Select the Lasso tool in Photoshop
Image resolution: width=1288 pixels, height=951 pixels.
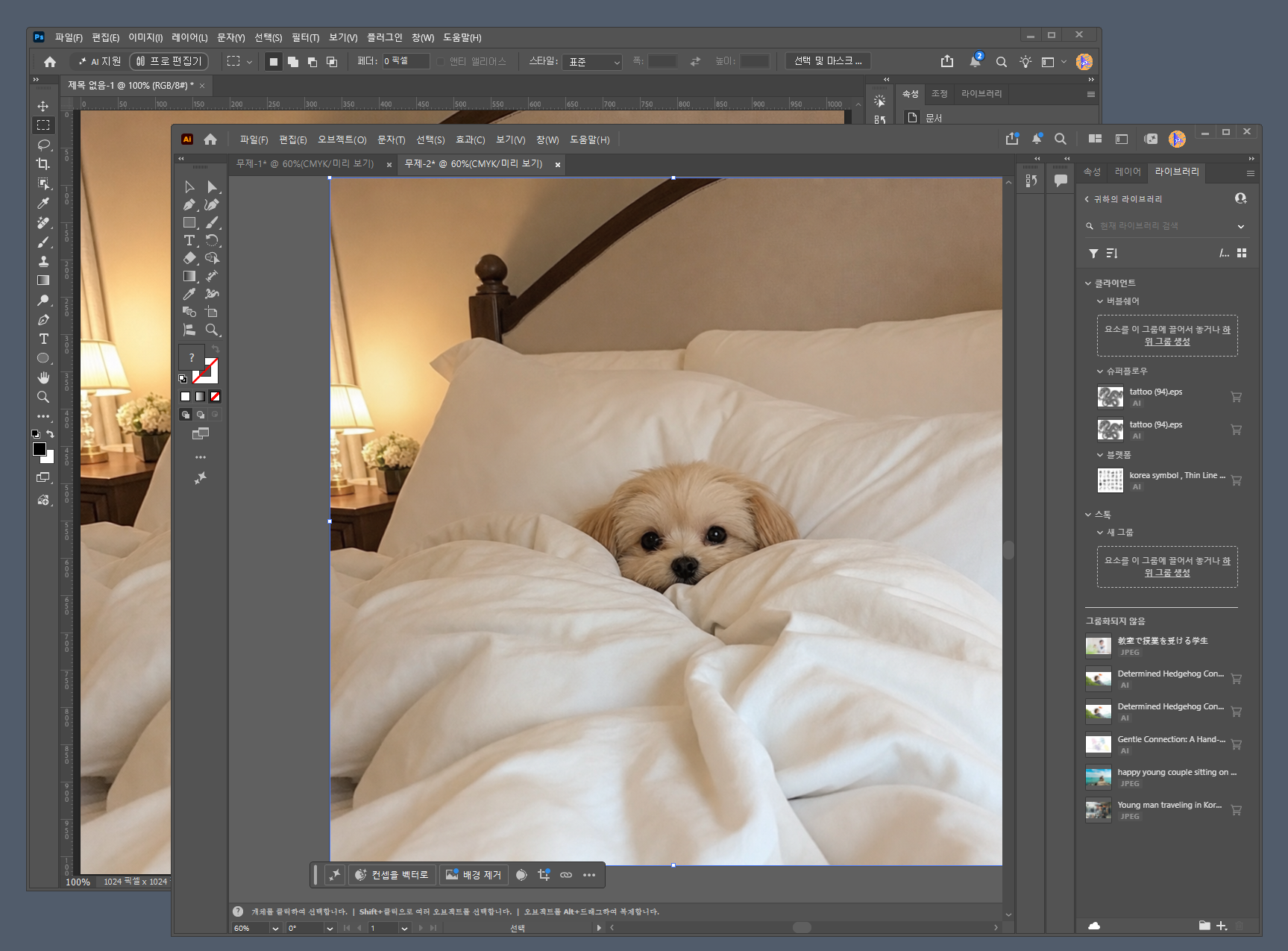point(43,144)
